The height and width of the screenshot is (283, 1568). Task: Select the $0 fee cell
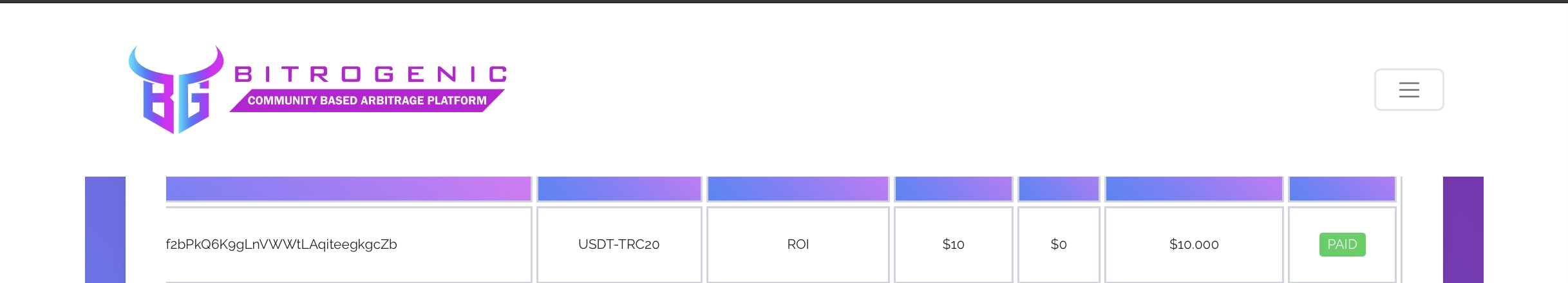[1059, 244]
